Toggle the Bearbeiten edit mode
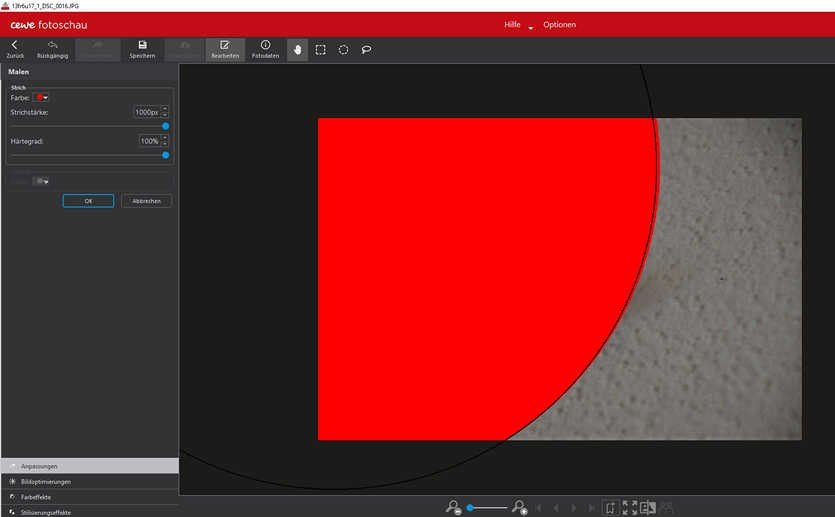The width and height of the screenshot is (835, 517). [x=224, y=49]
